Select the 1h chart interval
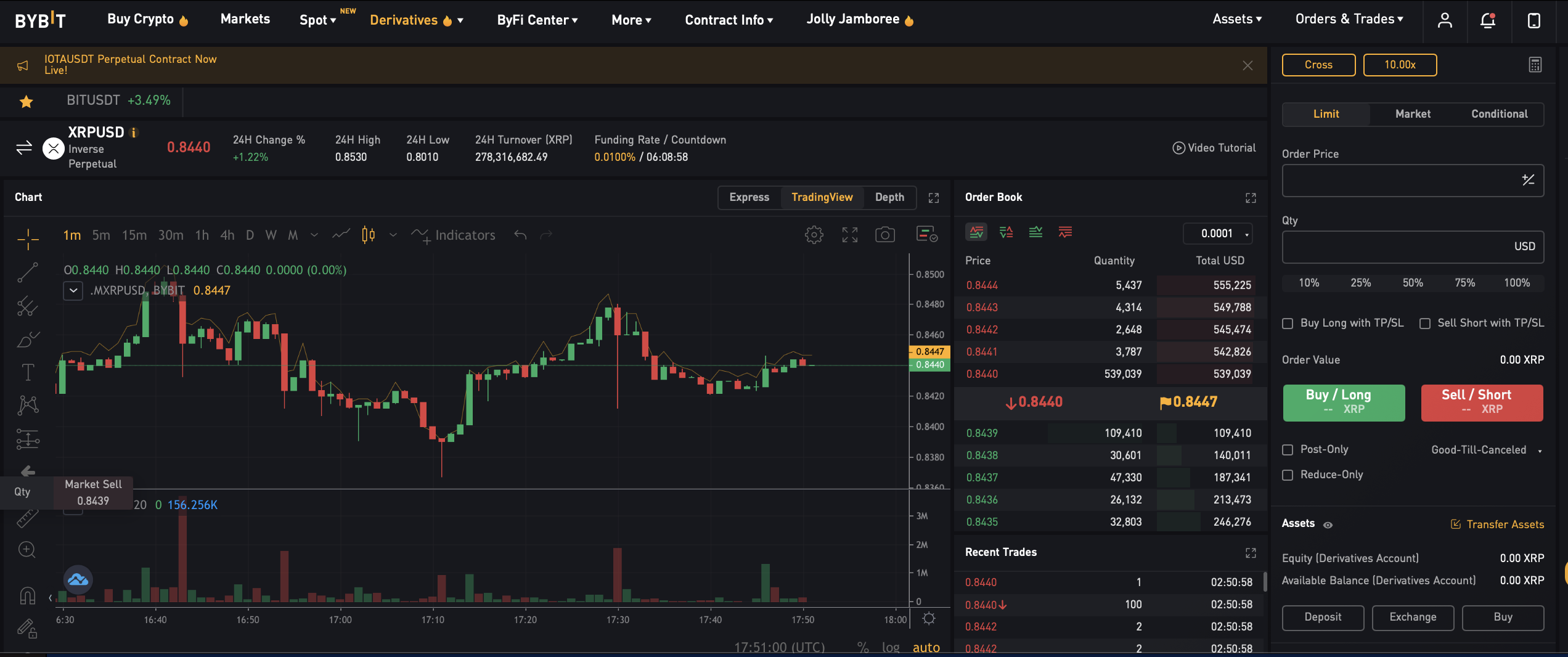This screenshot has width=1568, height=657. [x=202, y=235]
